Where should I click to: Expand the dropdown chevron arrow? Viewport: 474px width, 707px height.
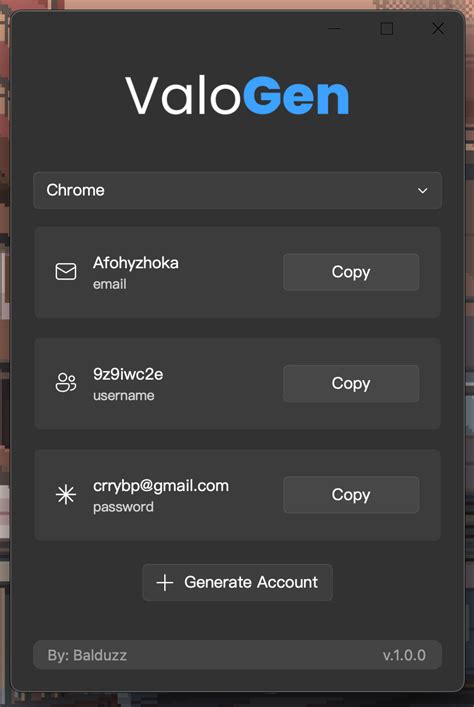[x=423, y=191]
